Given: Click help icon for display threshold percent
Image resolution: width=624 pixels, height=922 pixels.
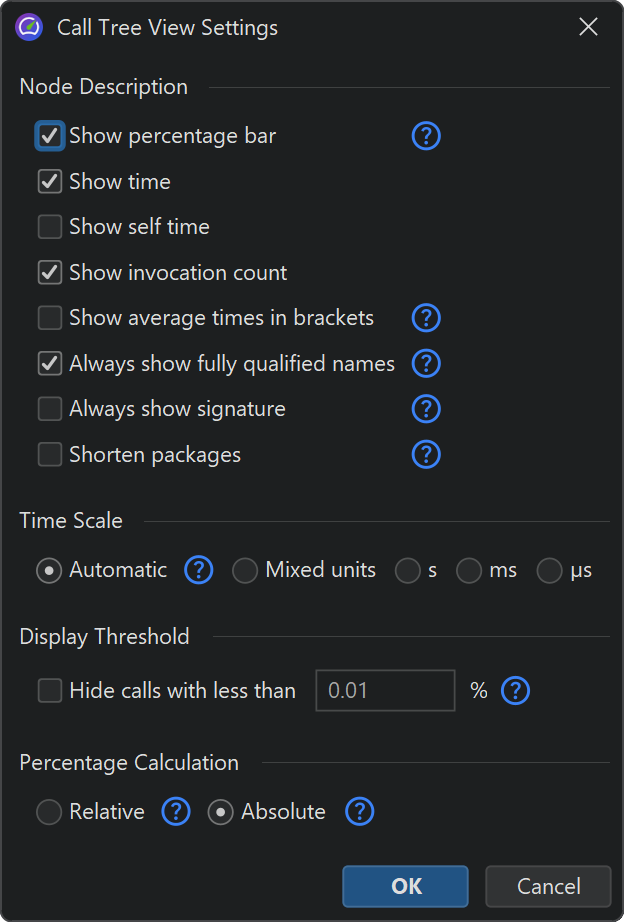Looking at the screenshot, I should pyautogui.click(x=515, y=690).
